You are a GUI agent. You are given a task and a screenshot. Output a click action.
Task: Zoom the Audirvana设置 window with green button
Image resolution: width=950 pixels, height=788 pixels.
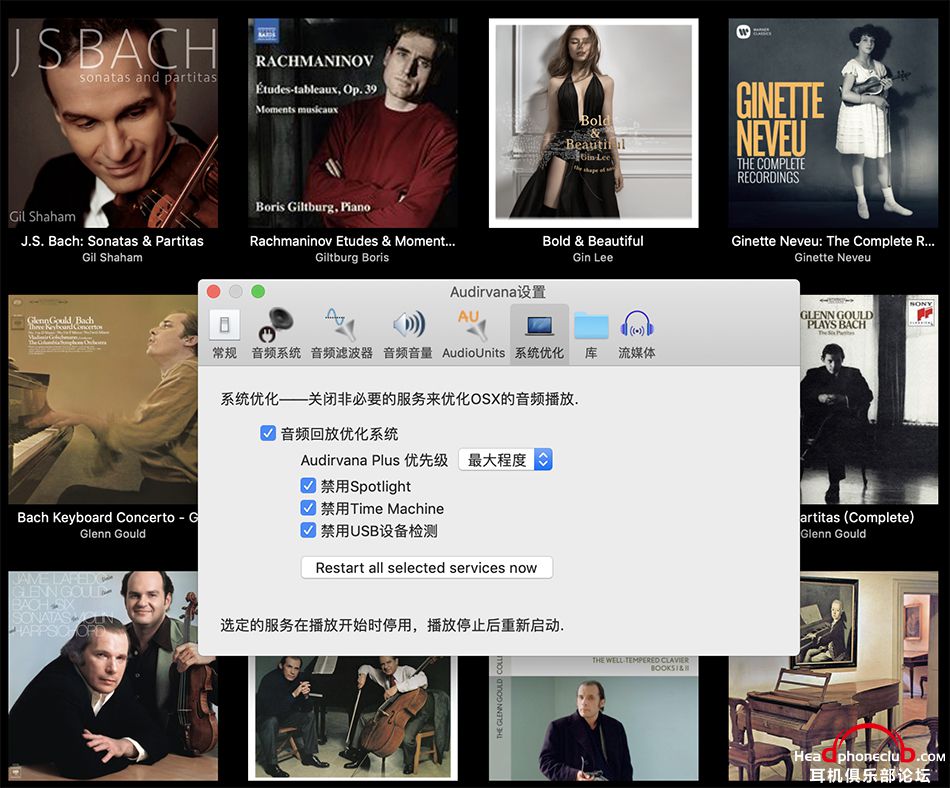pos(258,292)
